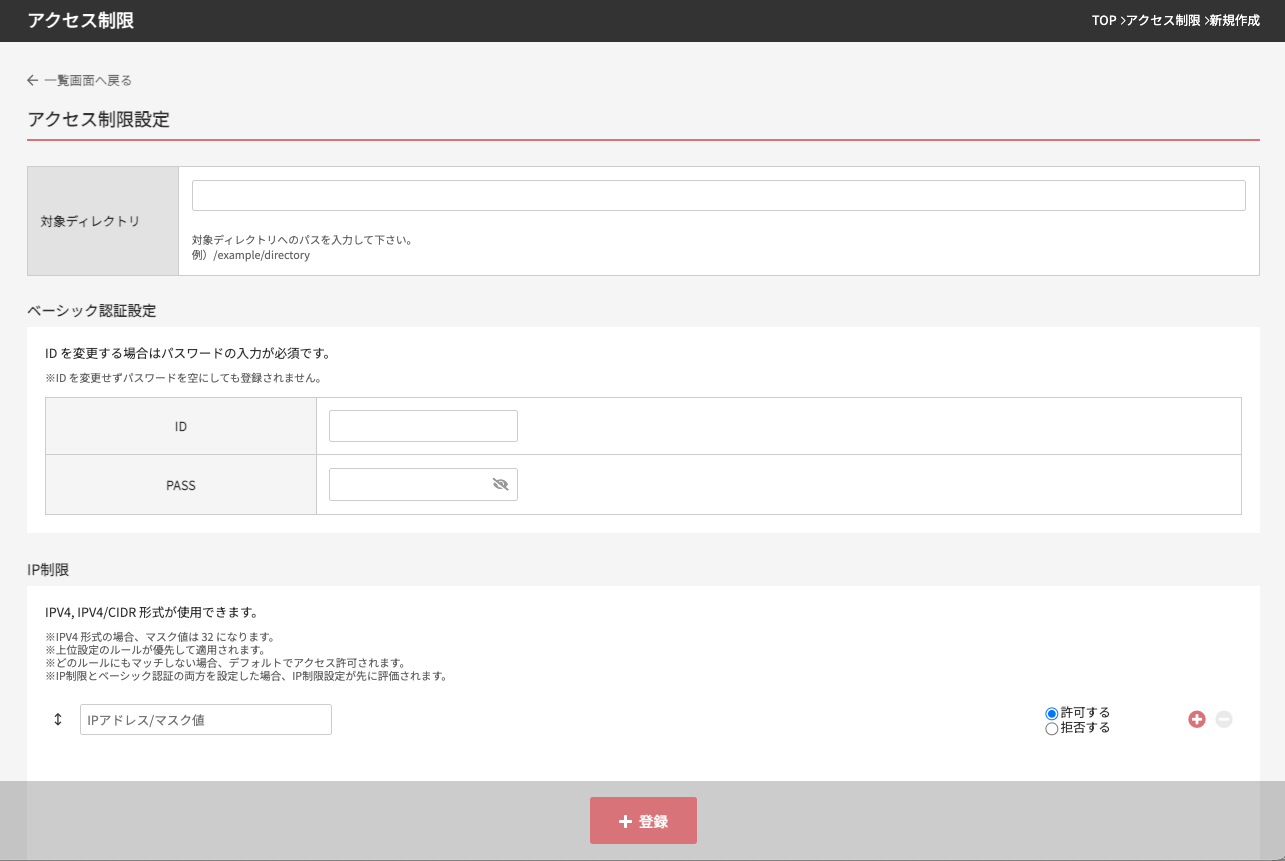Viewport: 1285px width, 861px height.
Task: Open アクセス制限 in the breadcrumb trail
Action: 1163,21
